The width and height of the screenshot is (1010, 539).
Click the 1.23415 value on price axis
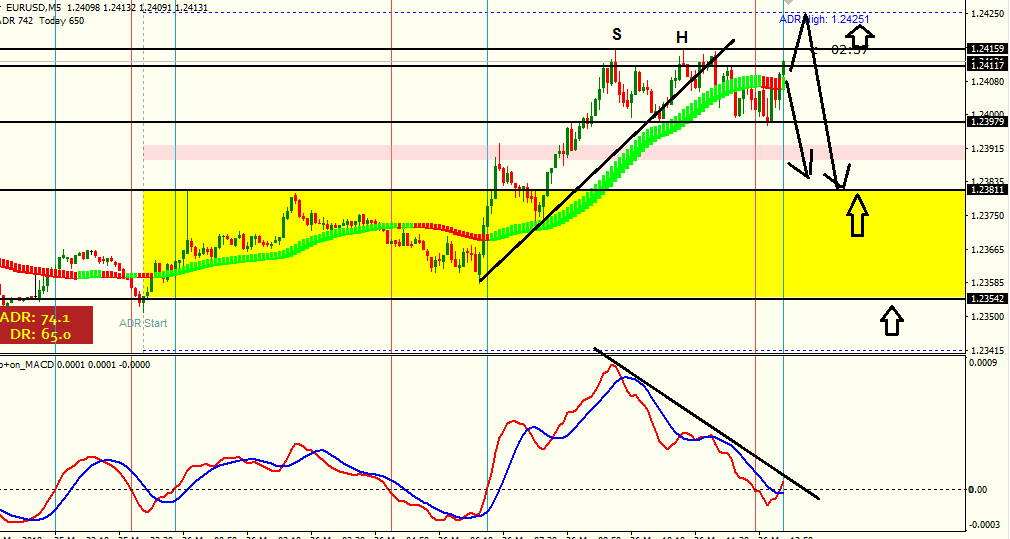[987, 350]
